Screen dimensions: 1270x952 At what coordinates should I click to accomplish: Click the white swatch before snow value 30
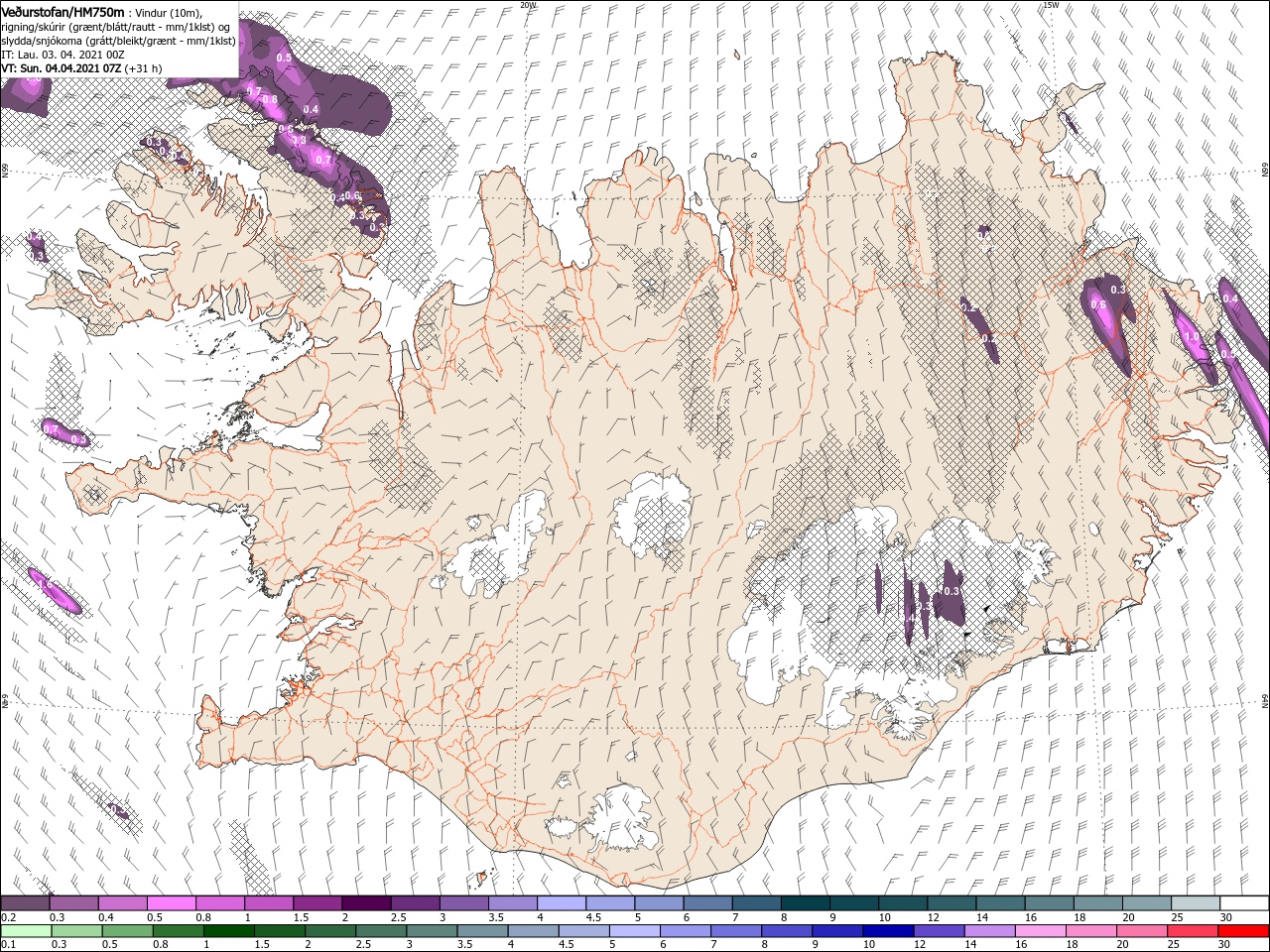[x=1244, y=903]
